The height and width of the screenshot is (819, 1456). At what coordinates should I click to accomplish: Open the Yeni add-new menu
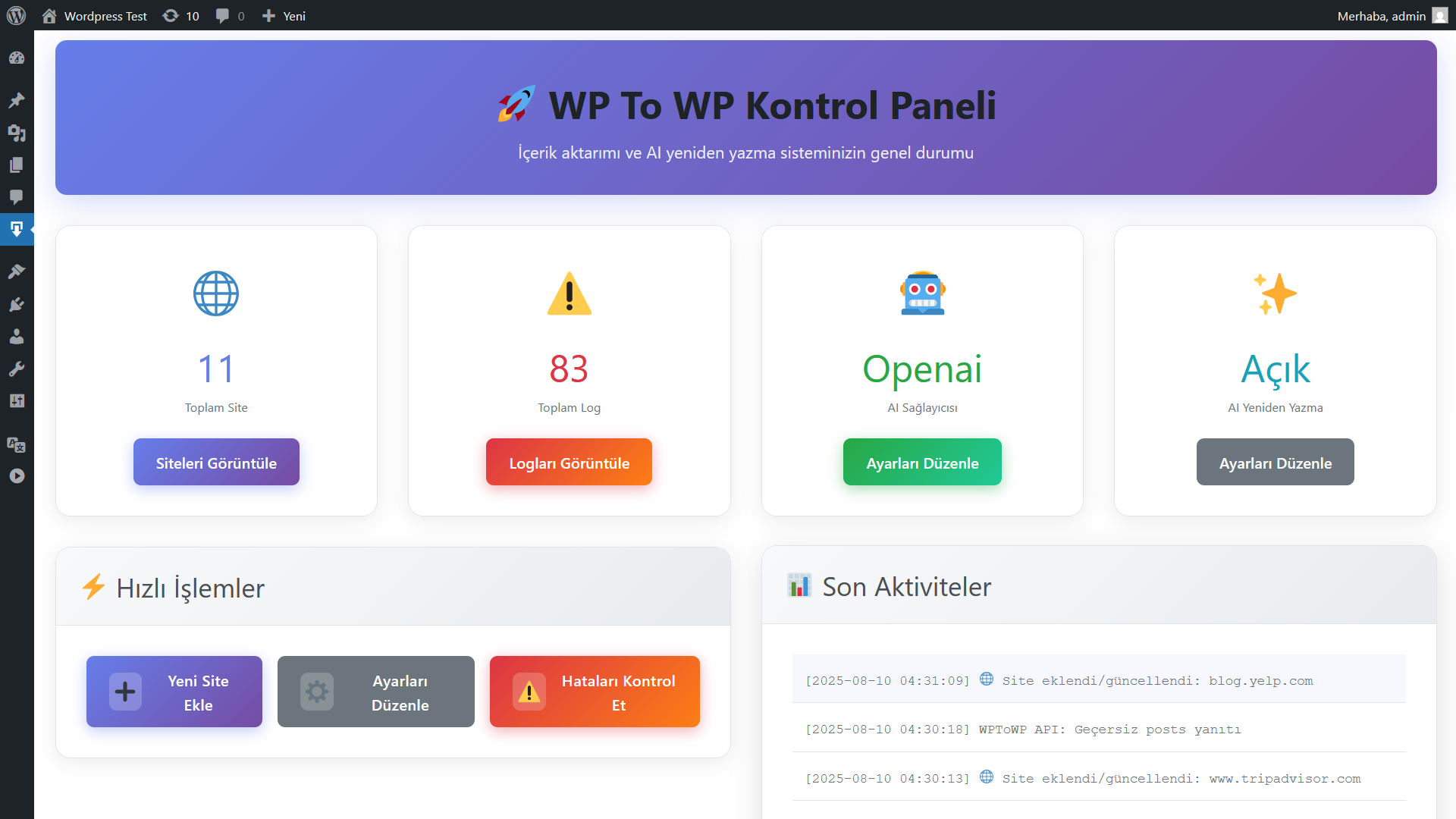284,16
